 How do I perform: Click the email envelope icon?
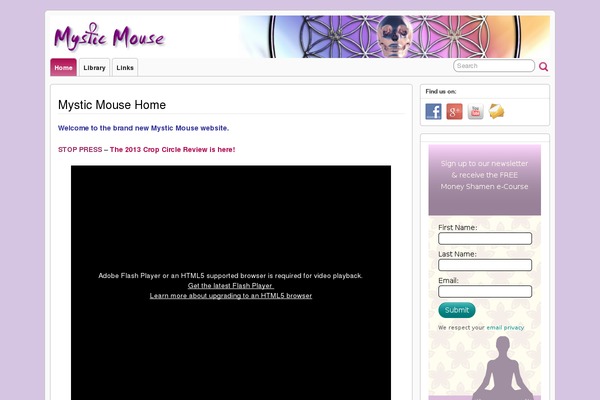[x=497, y=111]
